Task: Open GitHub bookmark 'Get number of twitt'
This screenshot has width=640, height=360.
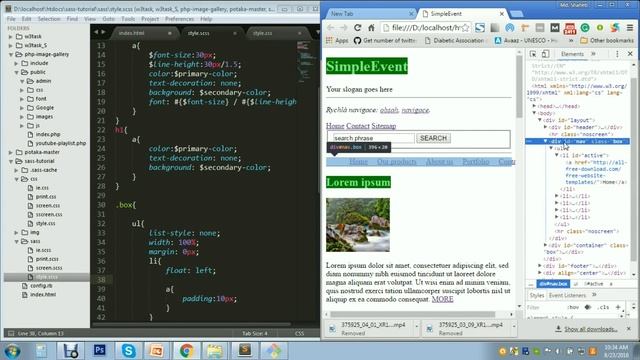Action: (384, 40)
